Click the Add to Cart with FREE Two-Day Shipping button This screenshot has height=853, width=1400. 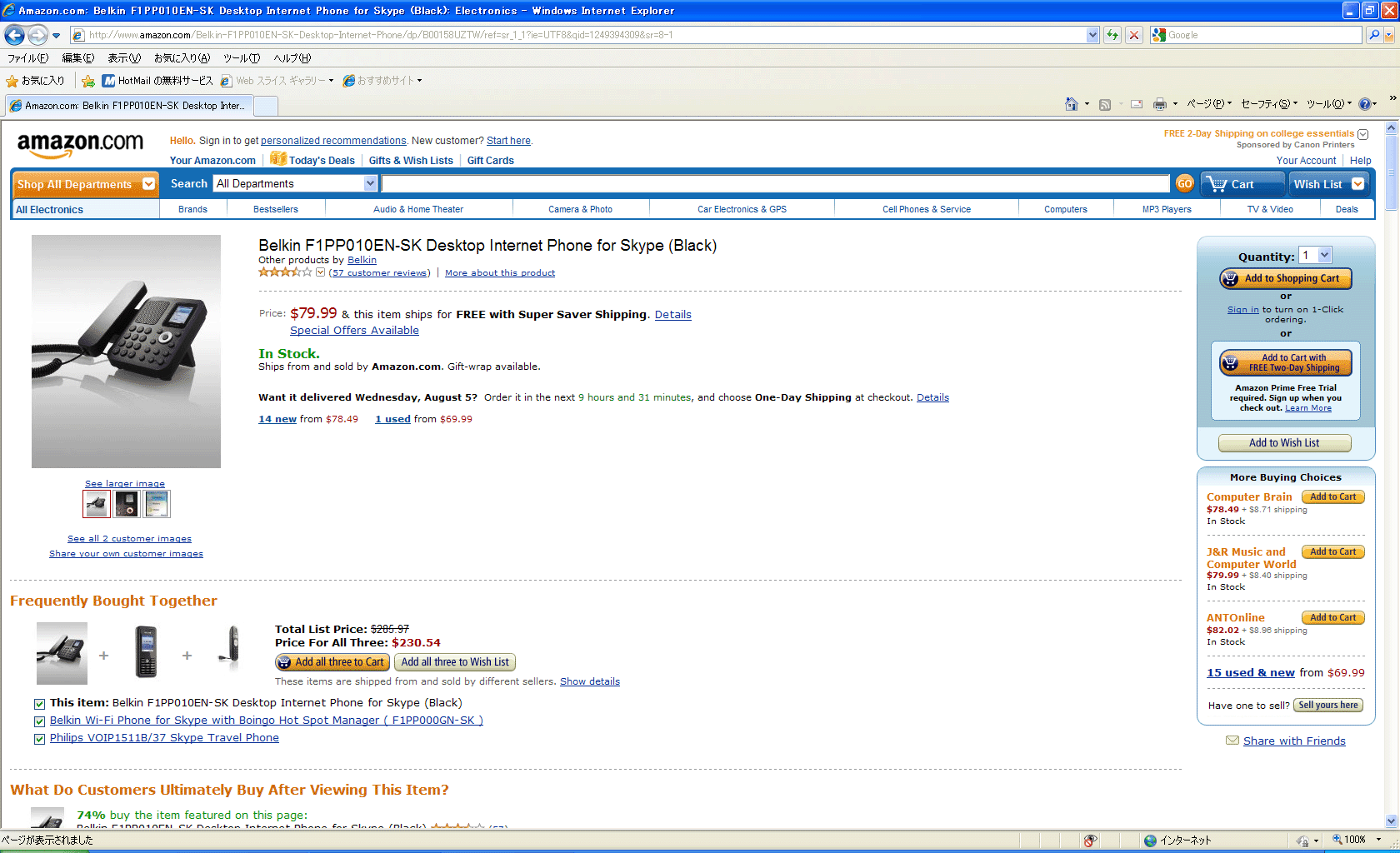pyautogui.click(x=1285, y=362)
